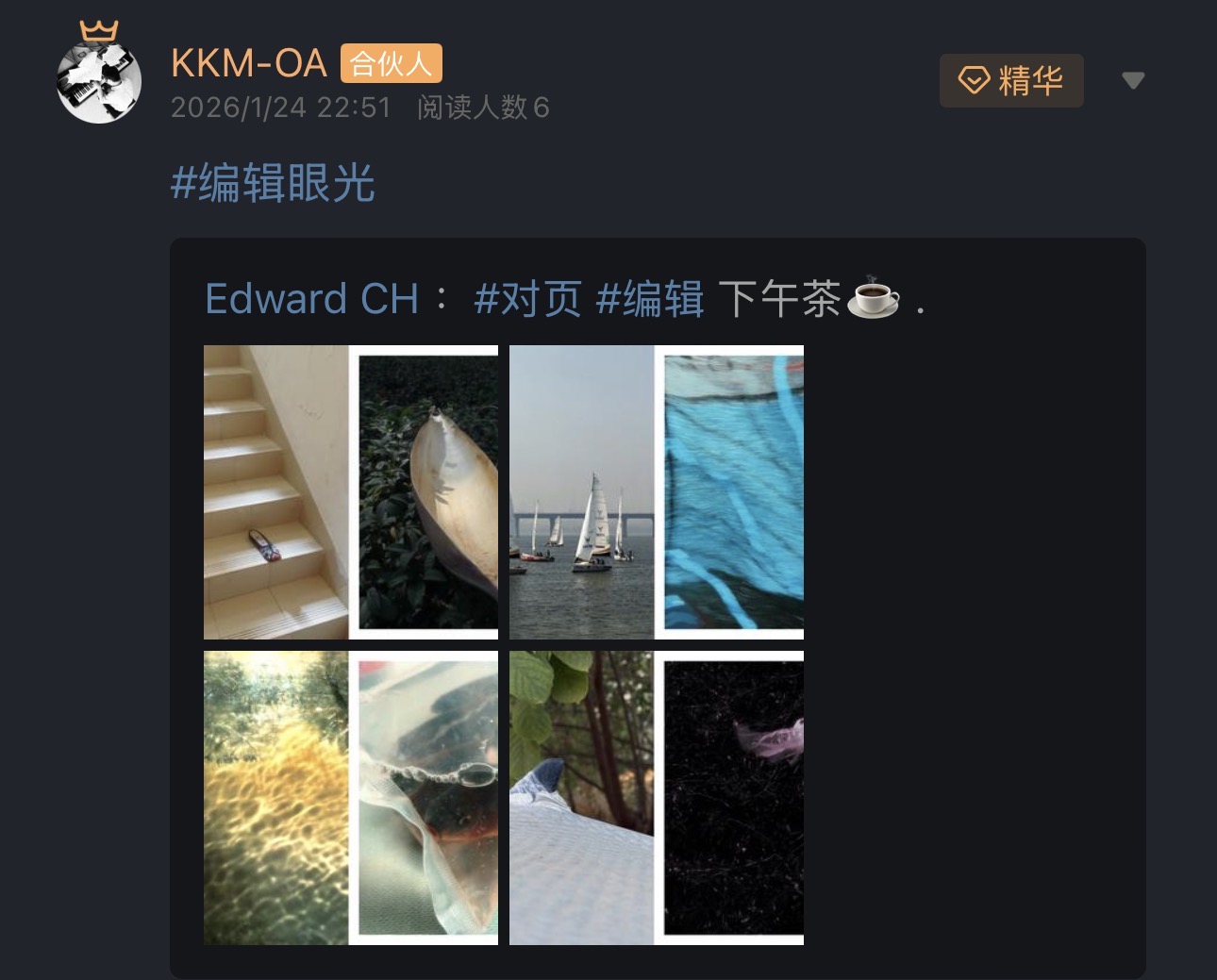Viewport: 1217px width, 980px height.
Task: Click the crown icon above the avatar
Action: click(x=99, y=31)
